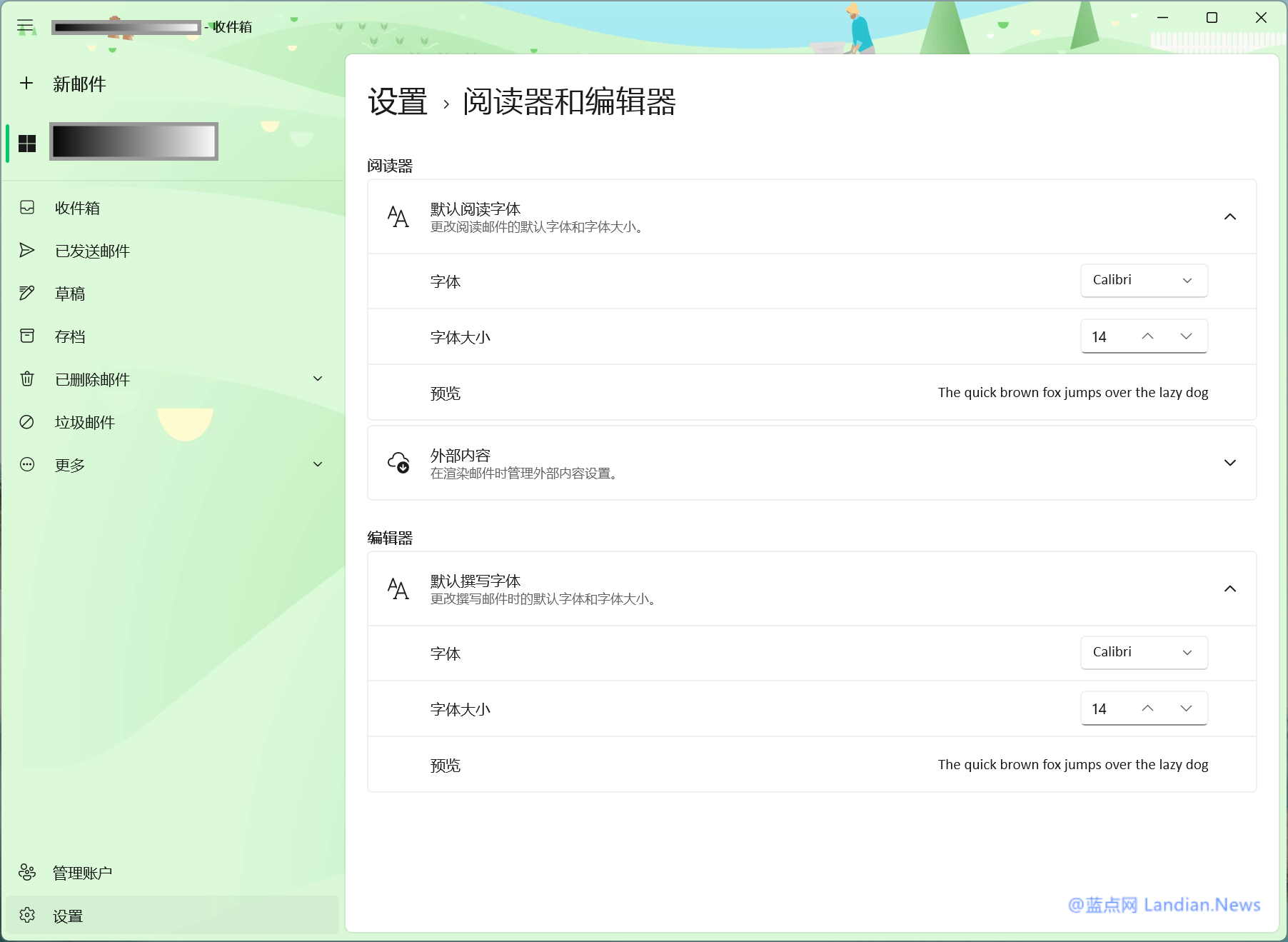Click the editor font size value field
This screenshot has height=942, width=1288.
pos(1103,708)
